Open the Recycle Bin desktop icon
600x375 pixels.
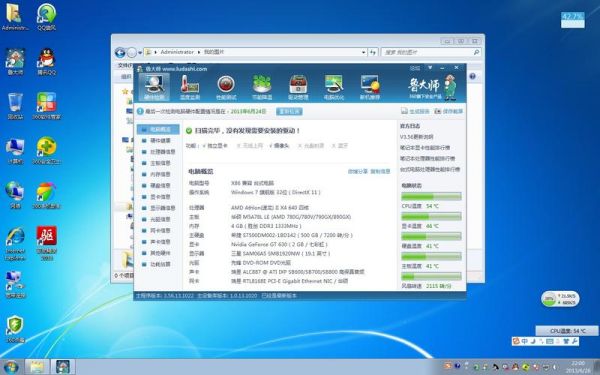(15, 106)
